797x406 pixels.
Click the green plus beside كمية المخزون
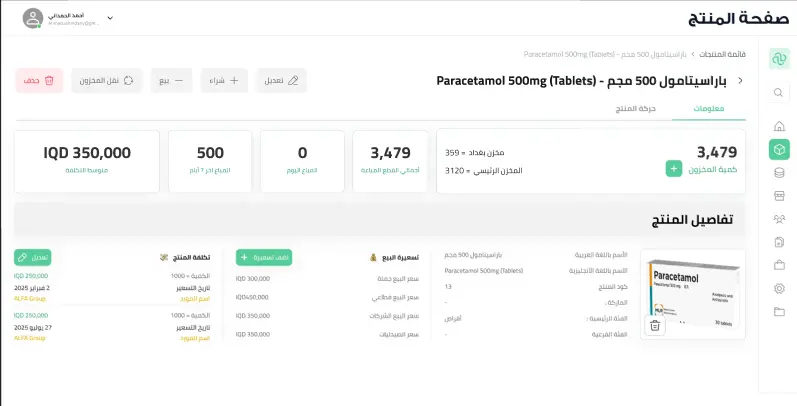point(674,169)
